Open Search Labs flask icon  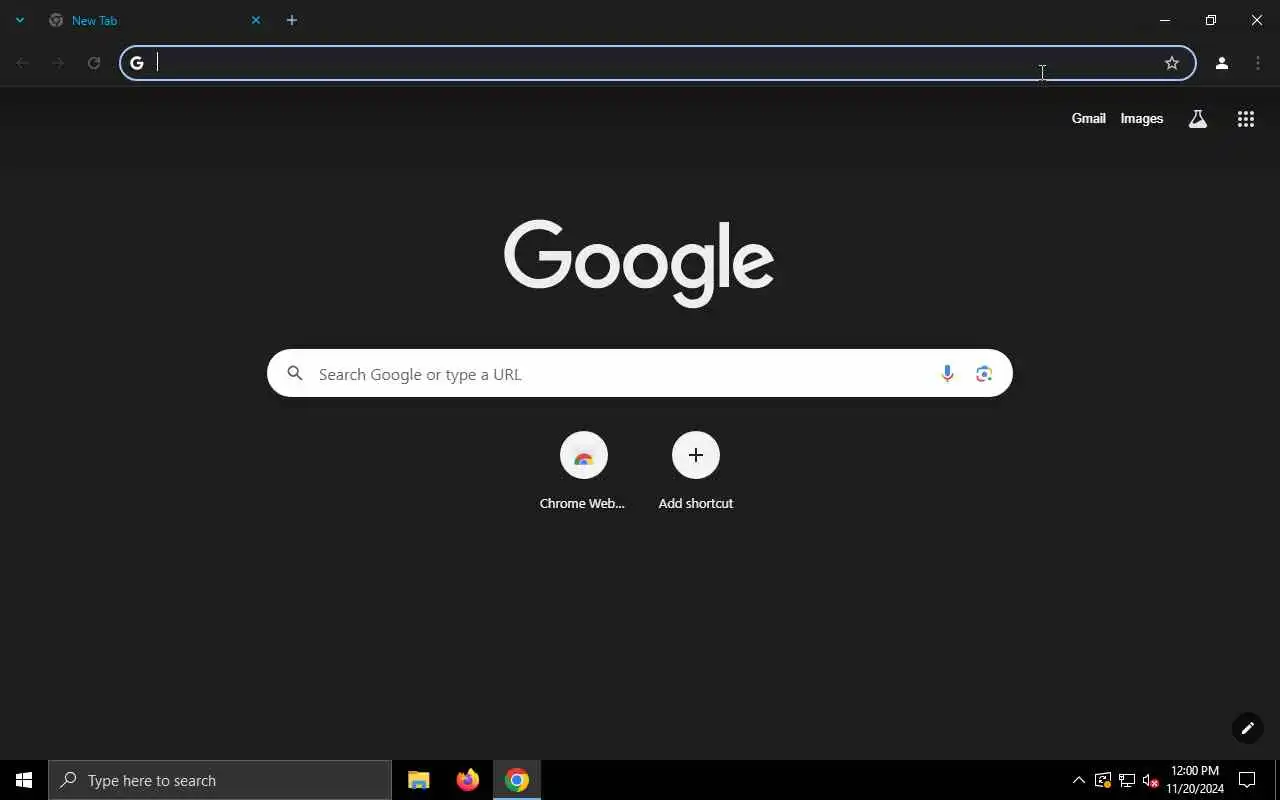click(x=1198, y=119)
